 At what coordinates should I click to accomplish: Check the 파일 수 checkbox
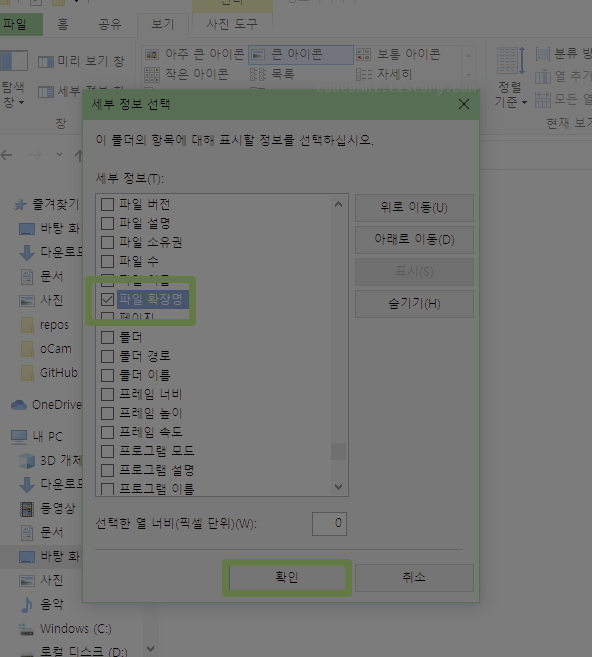point(107,261)
